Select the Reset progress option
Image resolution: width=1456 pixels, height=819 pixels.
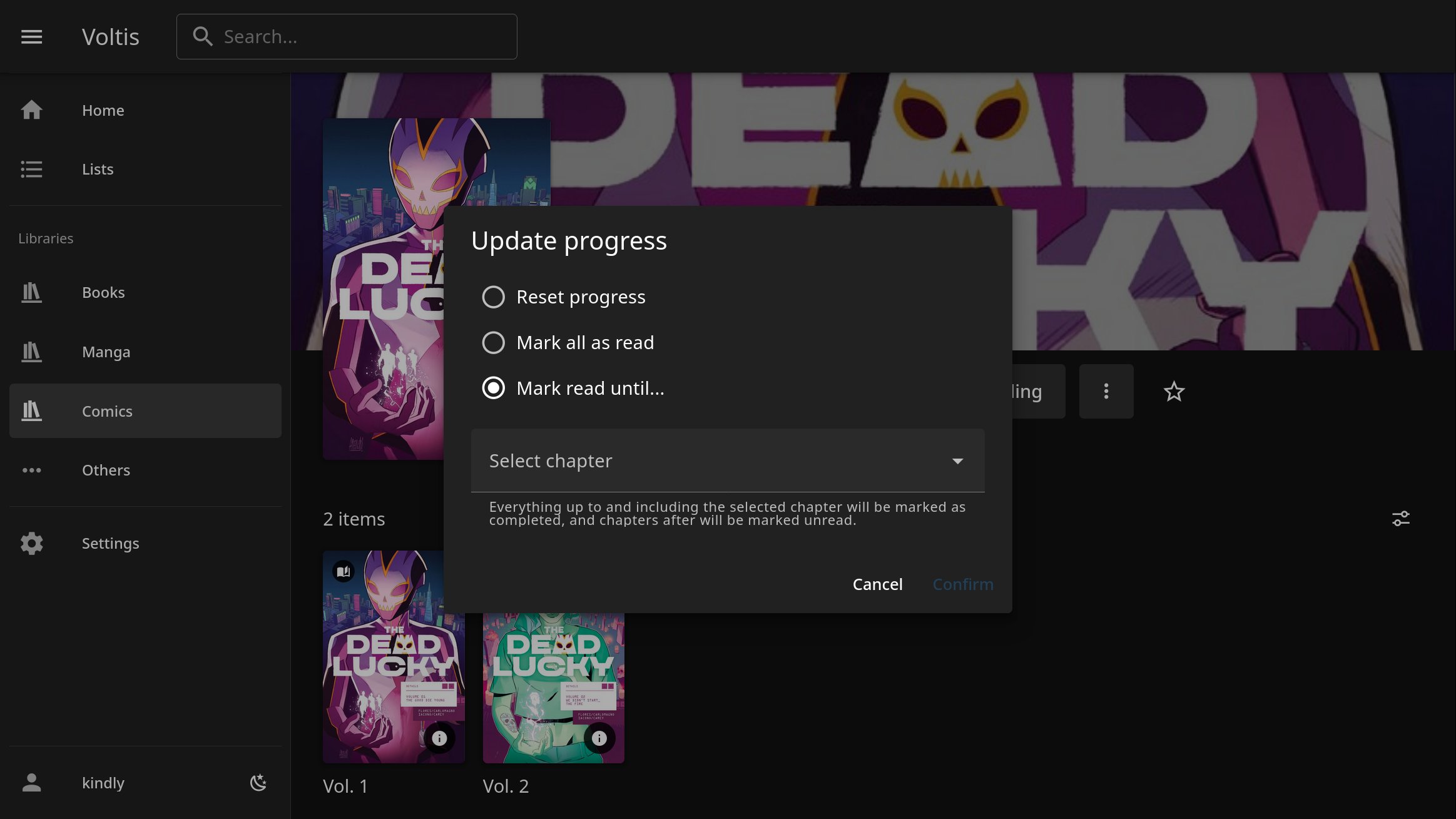(494, 297)
